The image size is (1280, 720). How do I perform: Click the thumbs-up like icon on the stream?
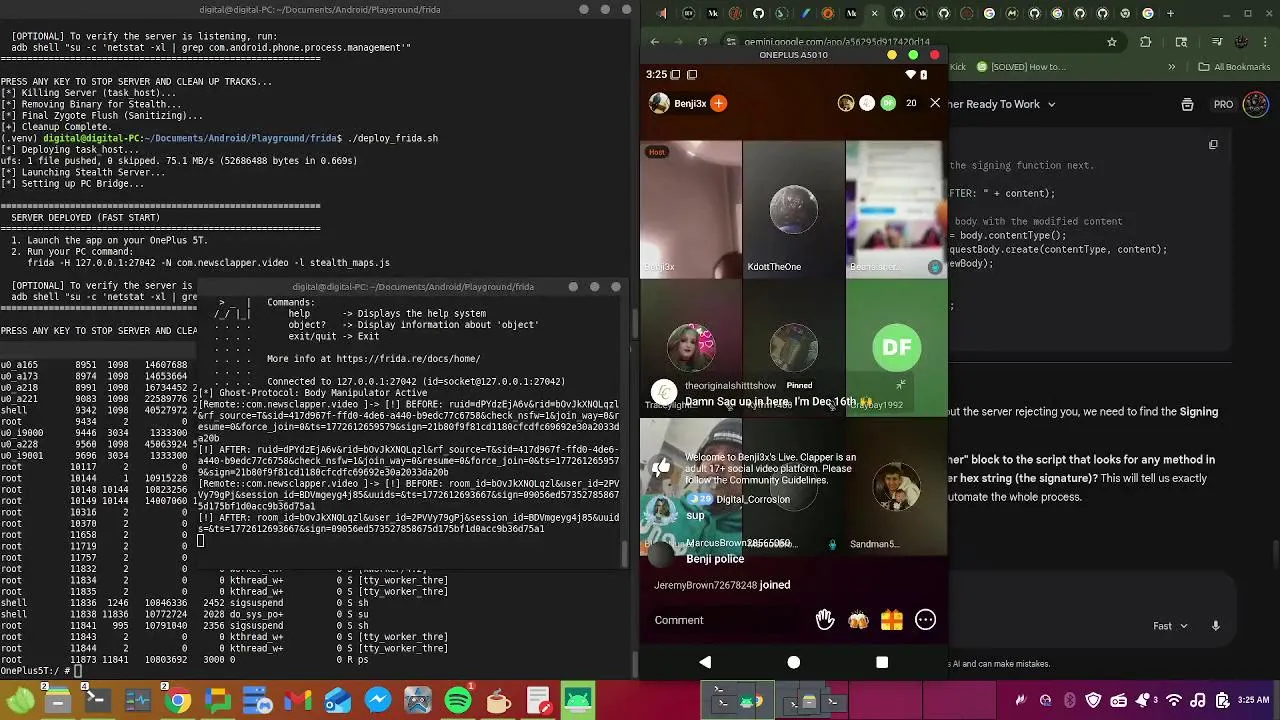(661, 466)
